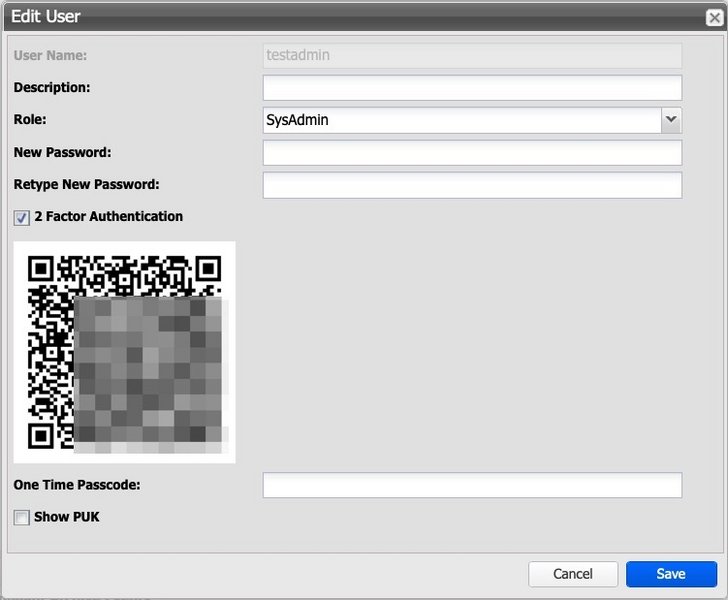Viewport: 728px width, 600px height.
Task: Close the Edit User dialog
Action: [713, 16]
